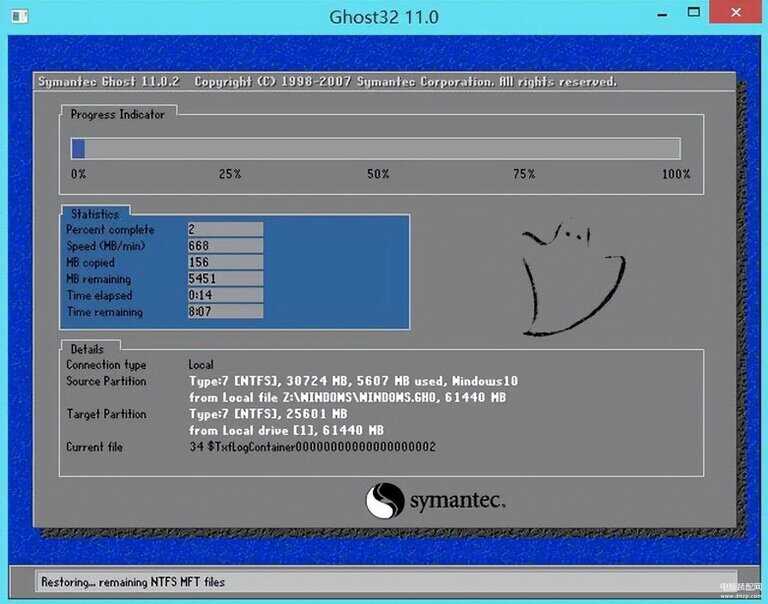This screenshot has width=768, height=604.
Task: Click the MB copied value 156
Action: point(225,262)
